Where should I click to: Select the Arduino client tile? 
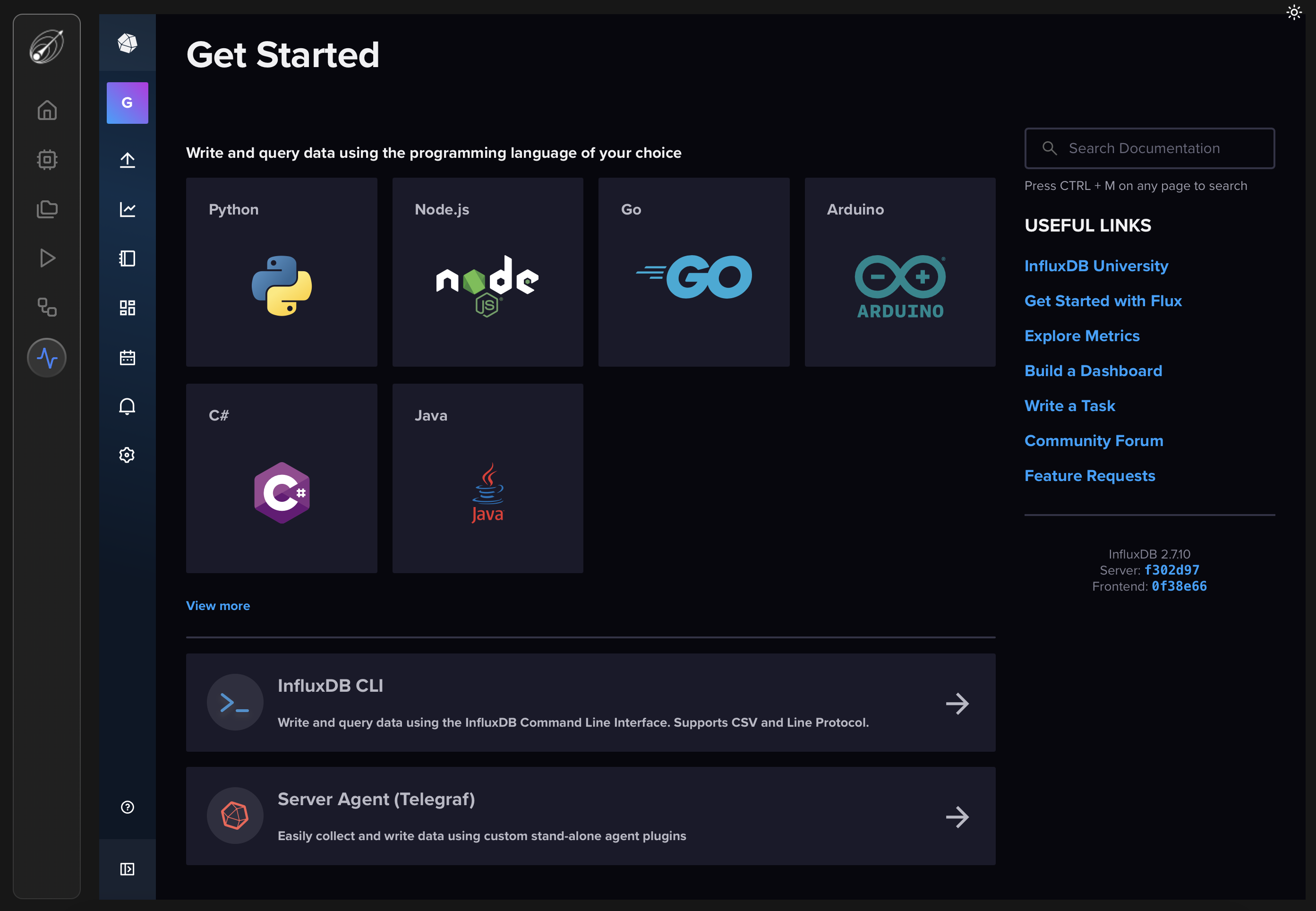(x=900, y=272)
